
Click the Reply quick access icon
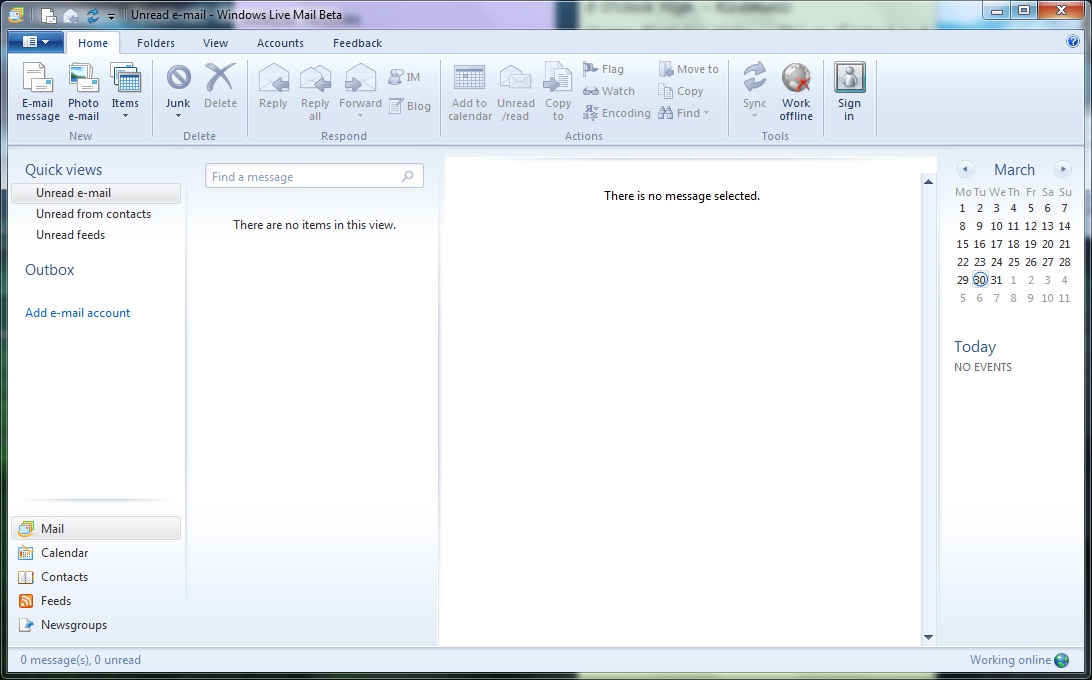[x=70, y=15]
